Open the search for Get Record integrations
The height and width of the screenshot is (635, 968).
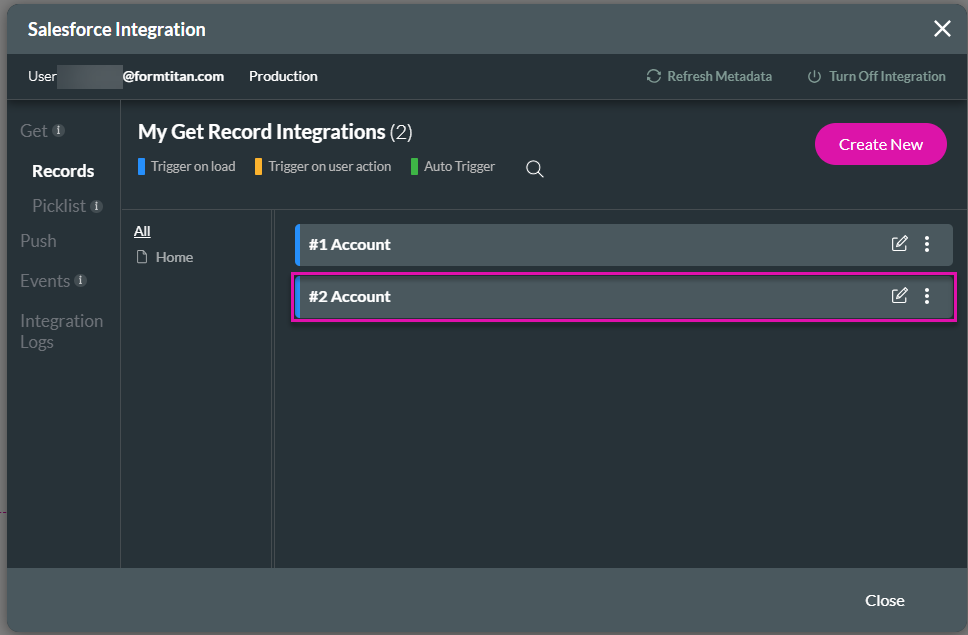coord(534,169)
